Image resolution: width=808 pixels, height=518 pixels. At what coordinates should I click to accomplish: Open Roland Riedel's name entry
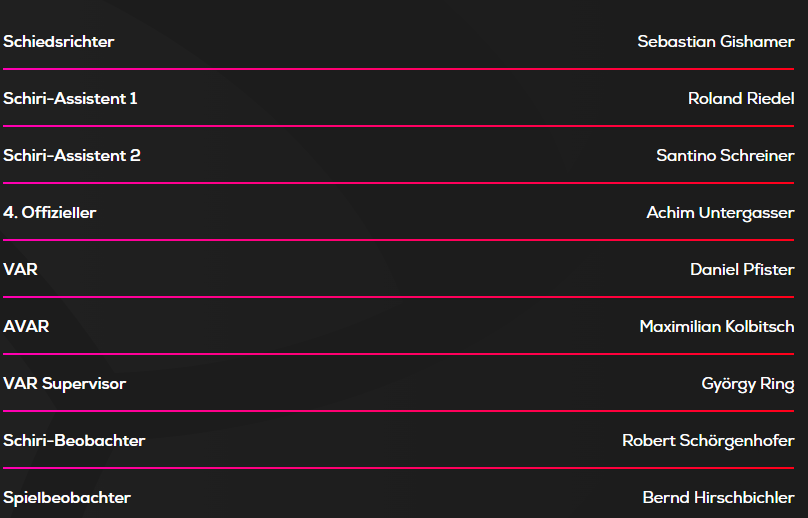(x=741, y=99)
